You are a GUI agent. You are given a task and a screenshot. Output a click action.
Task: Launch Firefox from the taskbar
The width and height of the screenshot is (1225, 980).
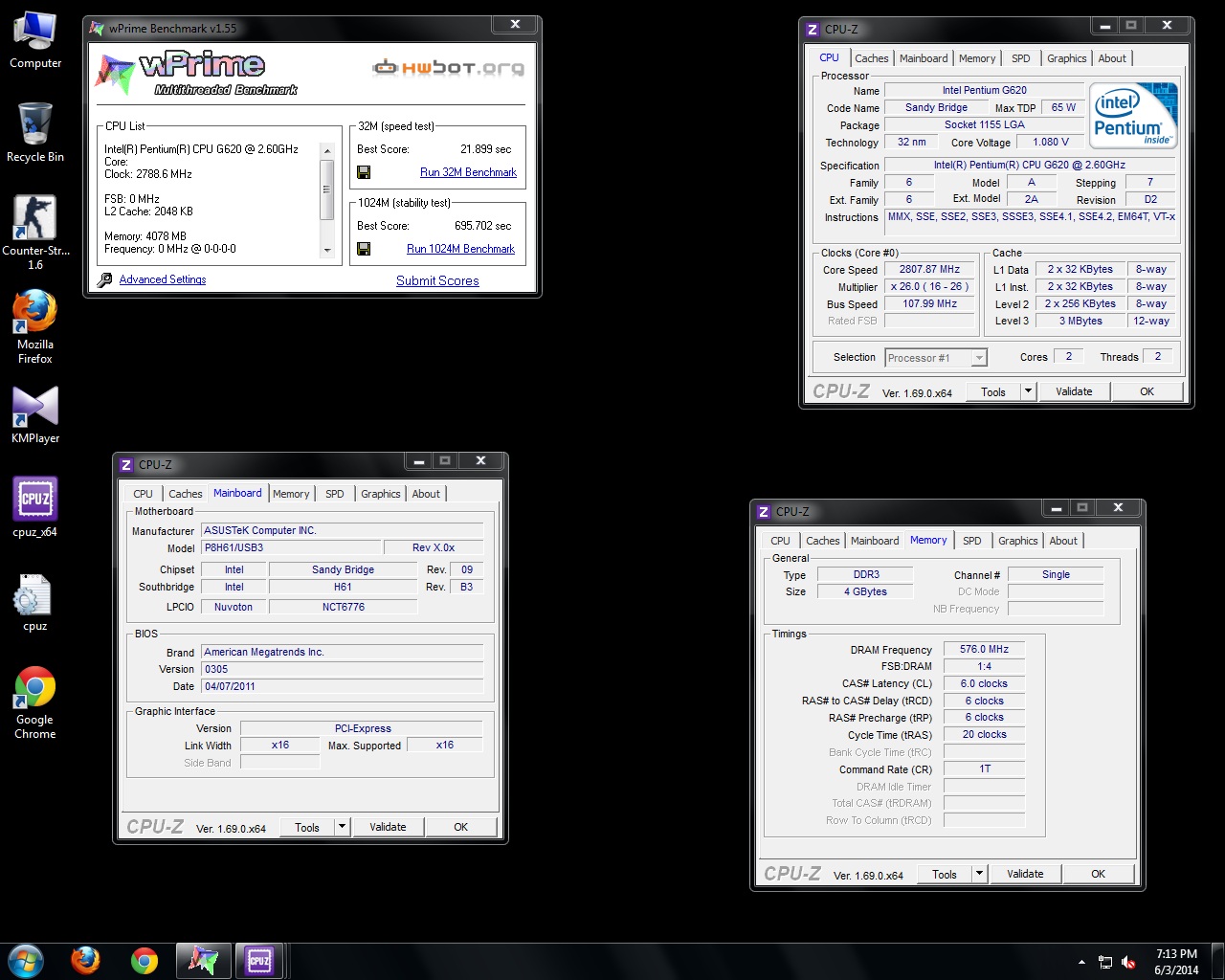(85, 961)
